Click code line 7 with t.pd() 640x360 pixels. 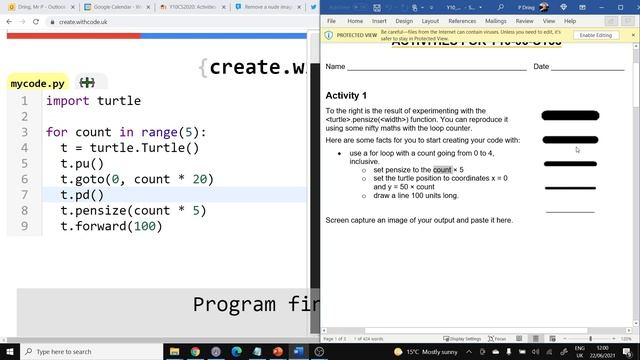pyautogui.click(x=174, y=195)
